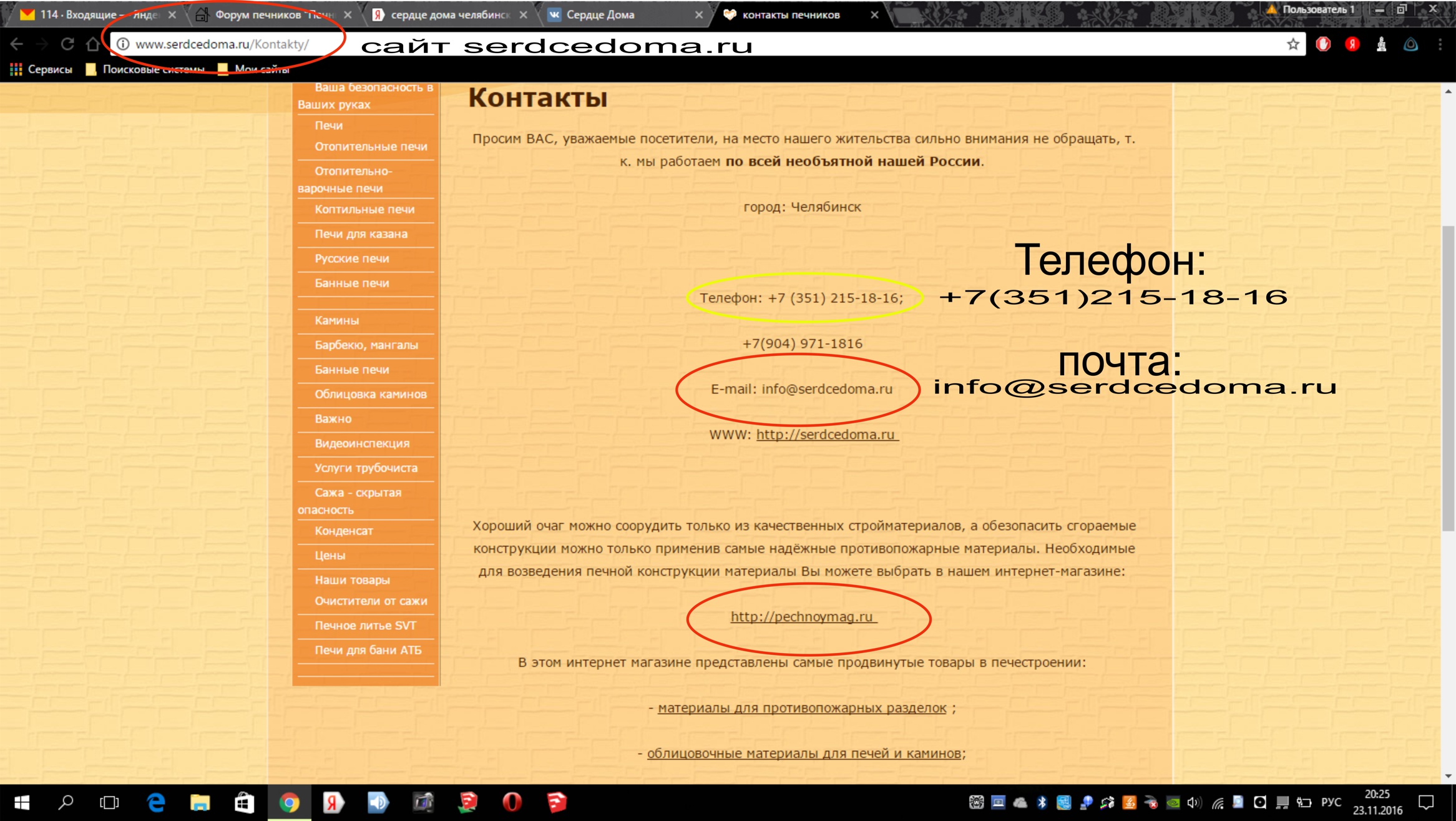This screenshot has height=821, width=1456.
Task: Click the red Yandex extension icon
Action: pyautogui.click(x=1352, y=44)
